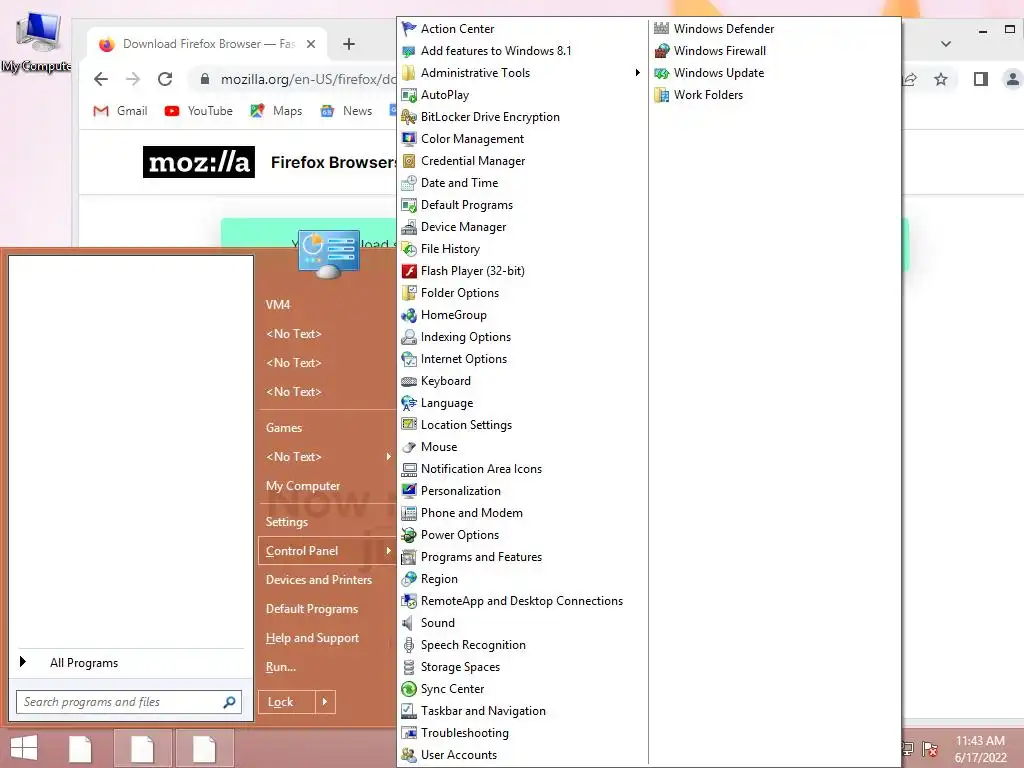Screen dimensions: 1024x768
Task: Open the Windows Firewall icon
Action: tap(662, 51)
